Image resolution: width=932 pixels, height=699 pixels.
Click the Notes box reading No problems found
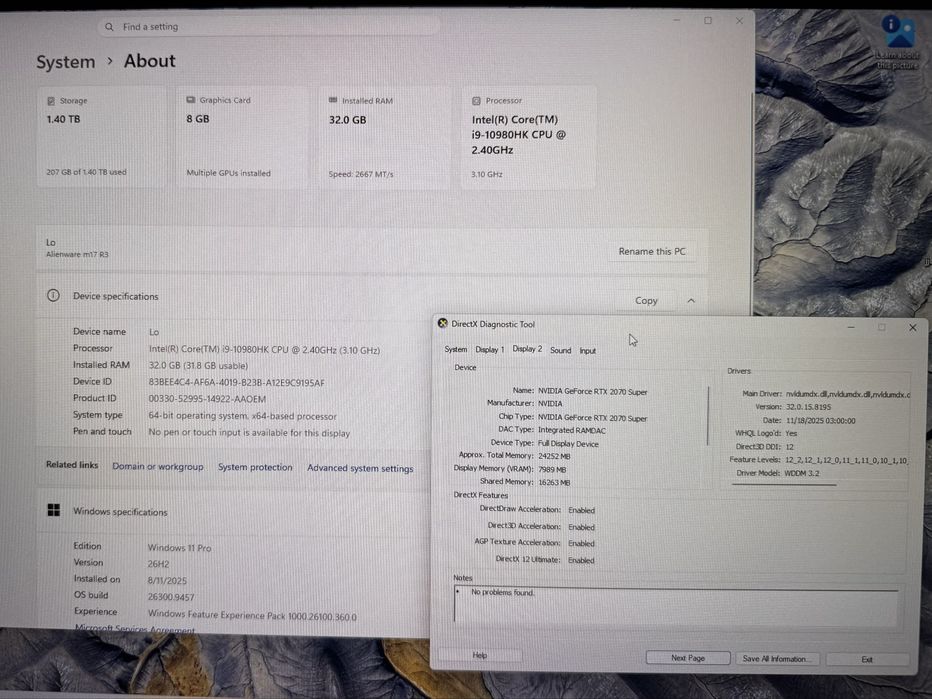676,604
